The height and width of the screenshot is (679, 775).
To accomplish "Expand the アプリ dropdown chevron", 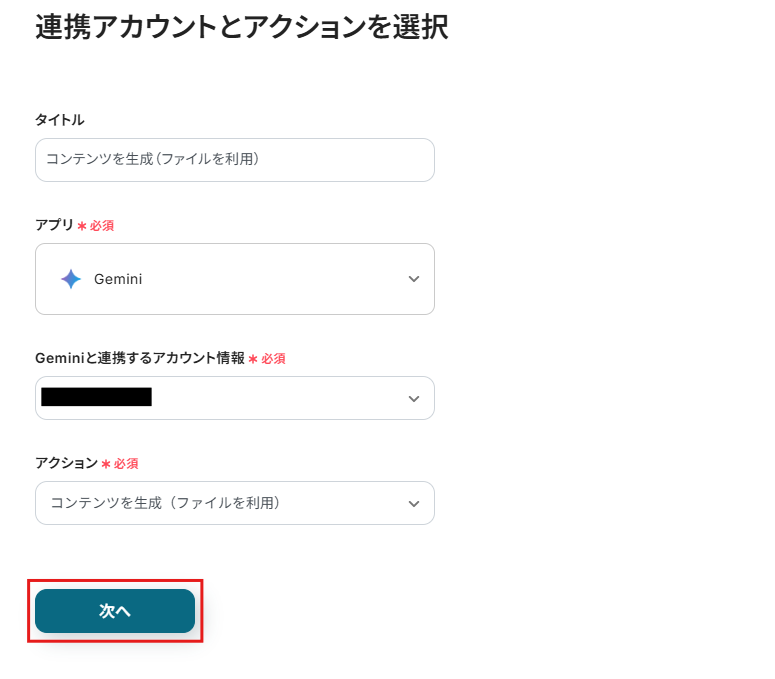I will [x=414, y=279].
